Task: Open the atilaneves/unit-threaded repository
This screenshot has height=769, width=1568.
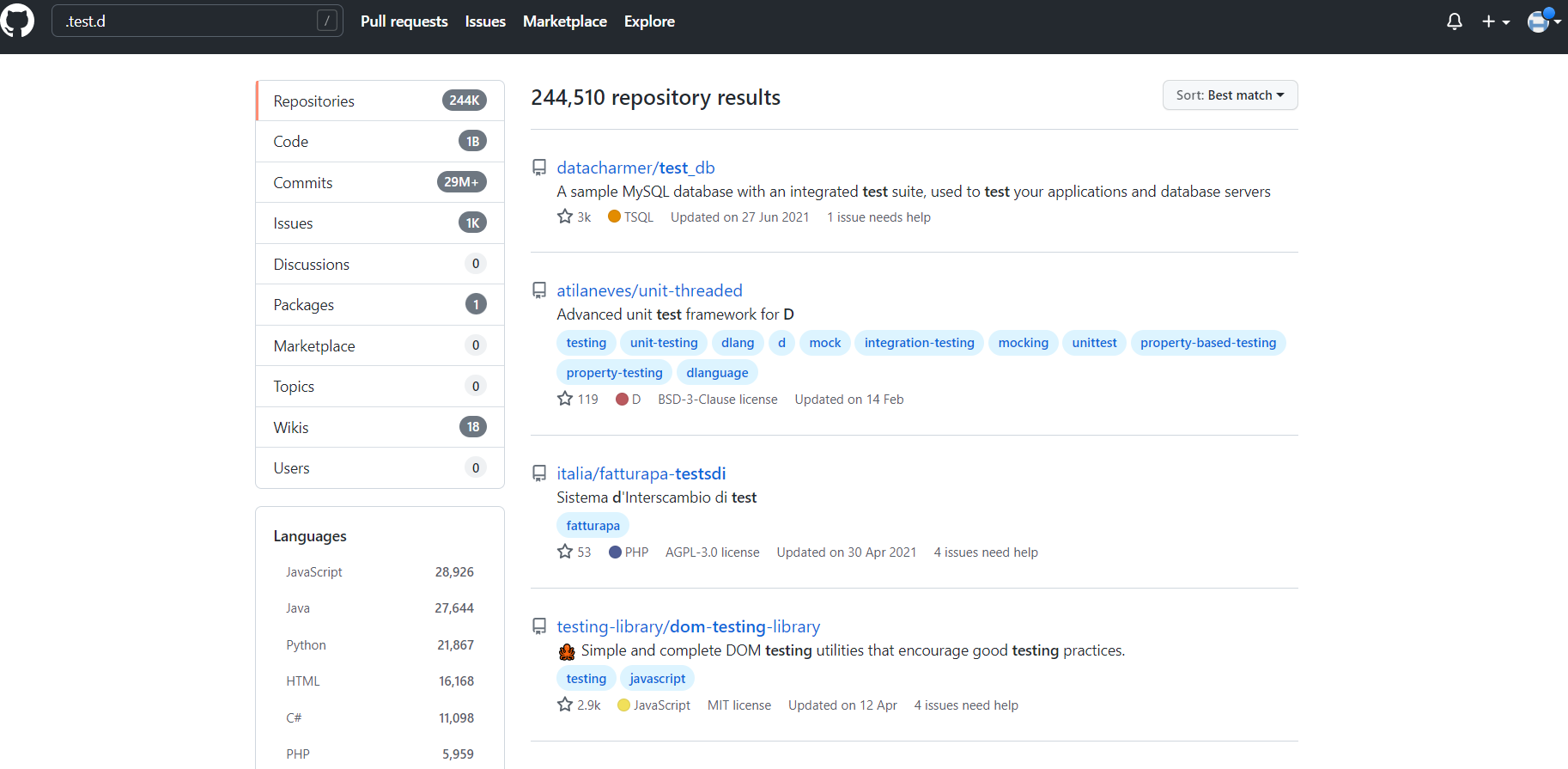Action: (x=649, y=290)
